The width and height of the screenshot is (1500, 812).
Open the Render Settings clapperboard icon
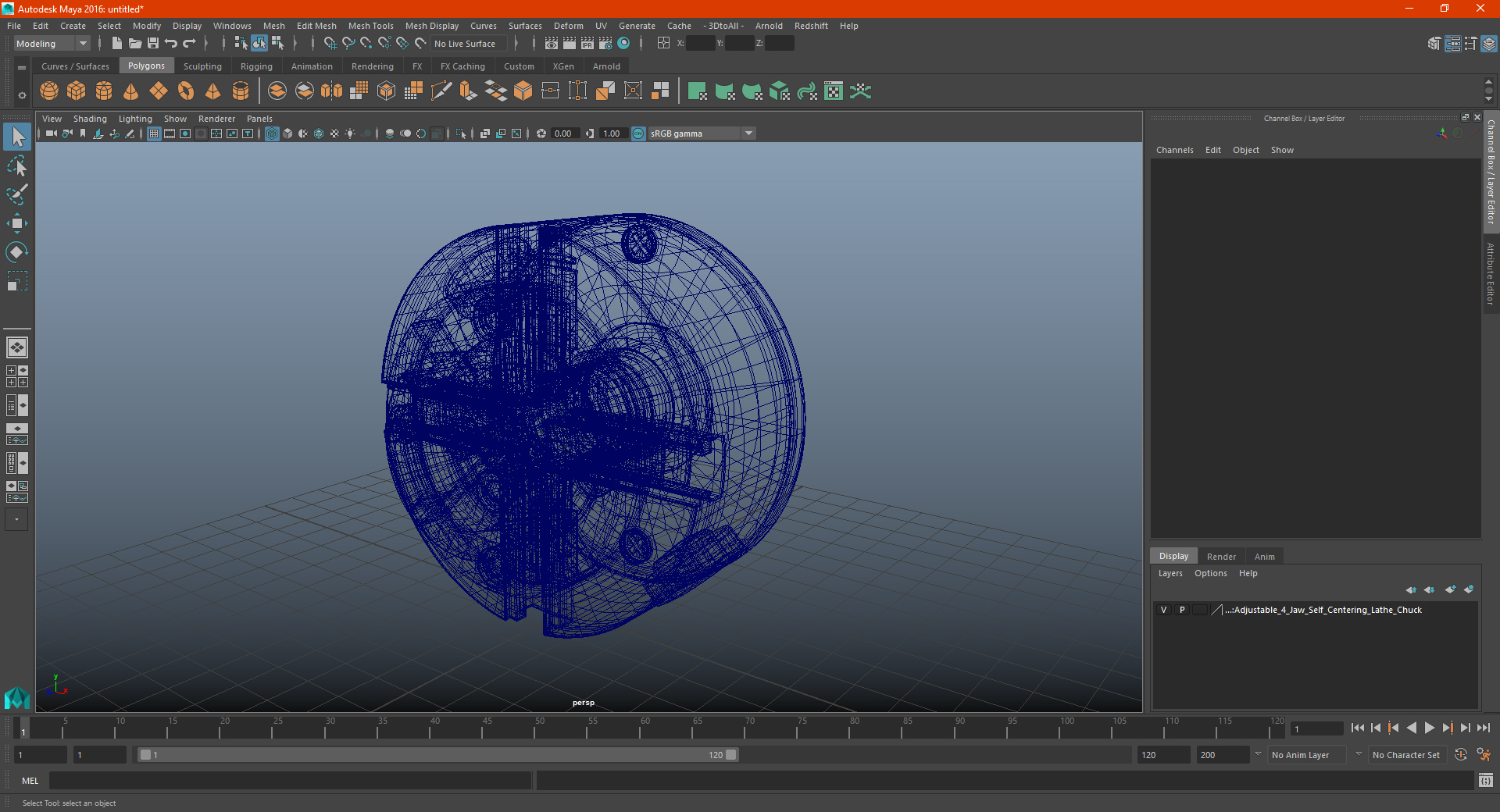click(x=605, y=44)
